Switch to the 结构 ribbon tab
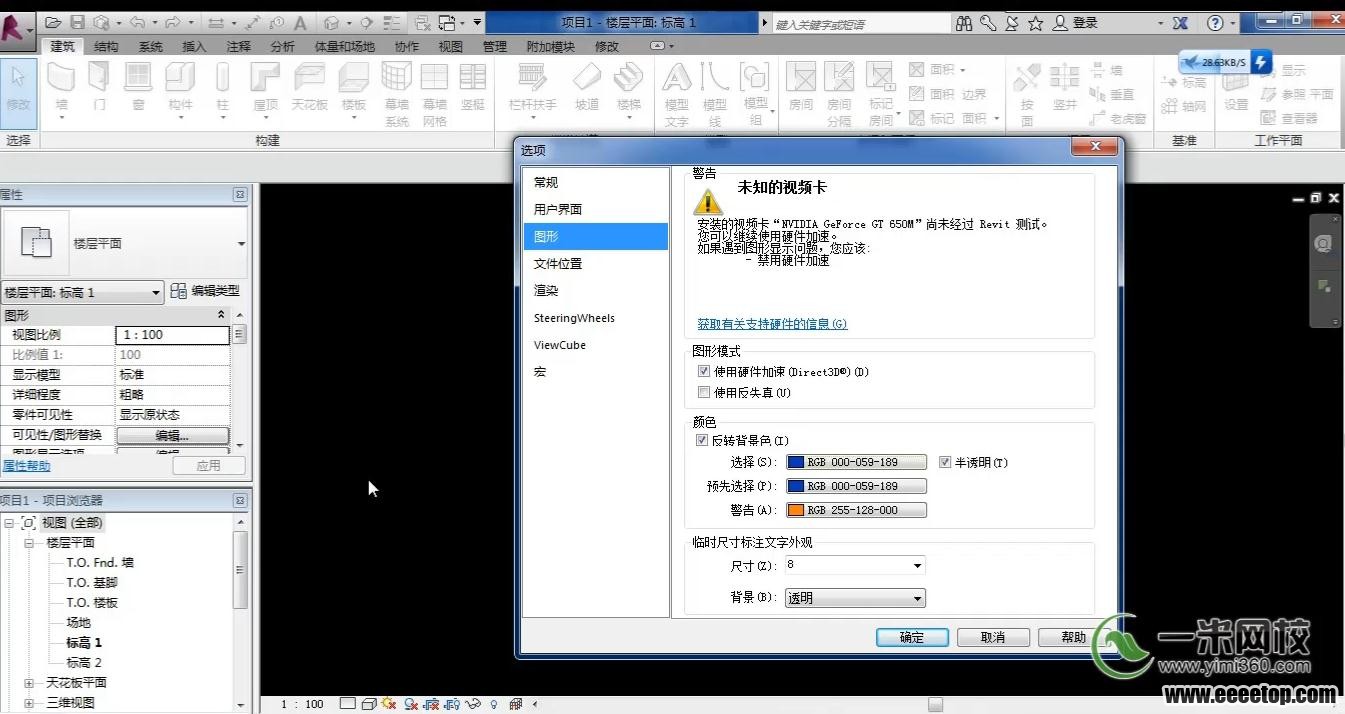 tap(106, 46)
